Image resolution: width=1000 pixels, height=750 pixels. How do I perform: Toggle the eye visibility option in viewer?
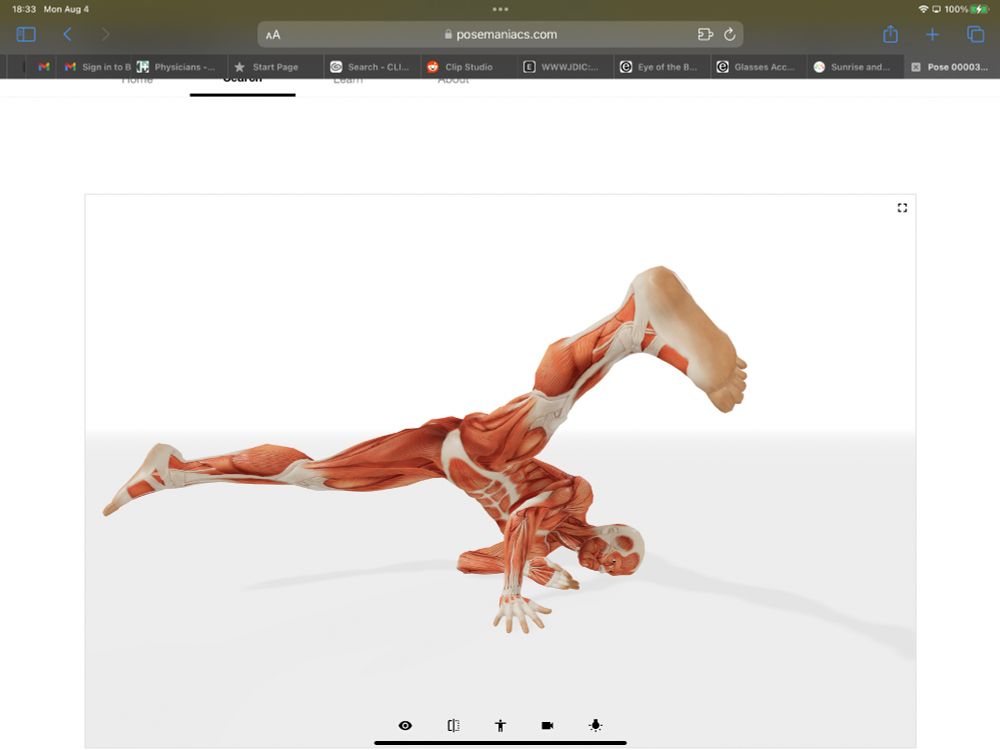click(405, 725)
